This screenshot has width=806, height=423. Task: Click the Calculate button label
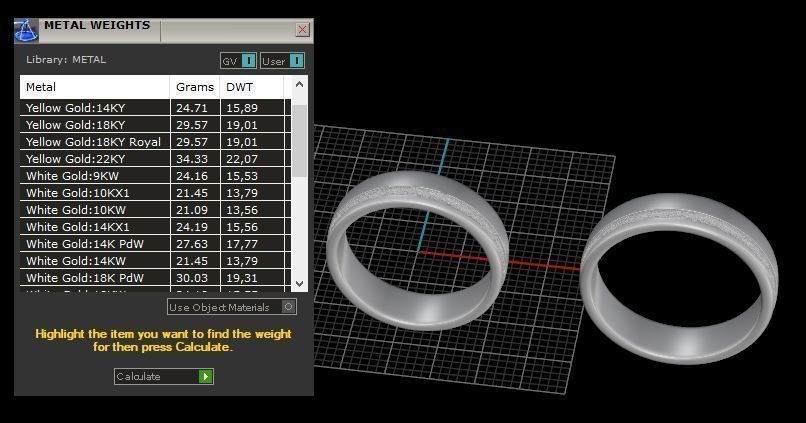click(x=138, y=376)
